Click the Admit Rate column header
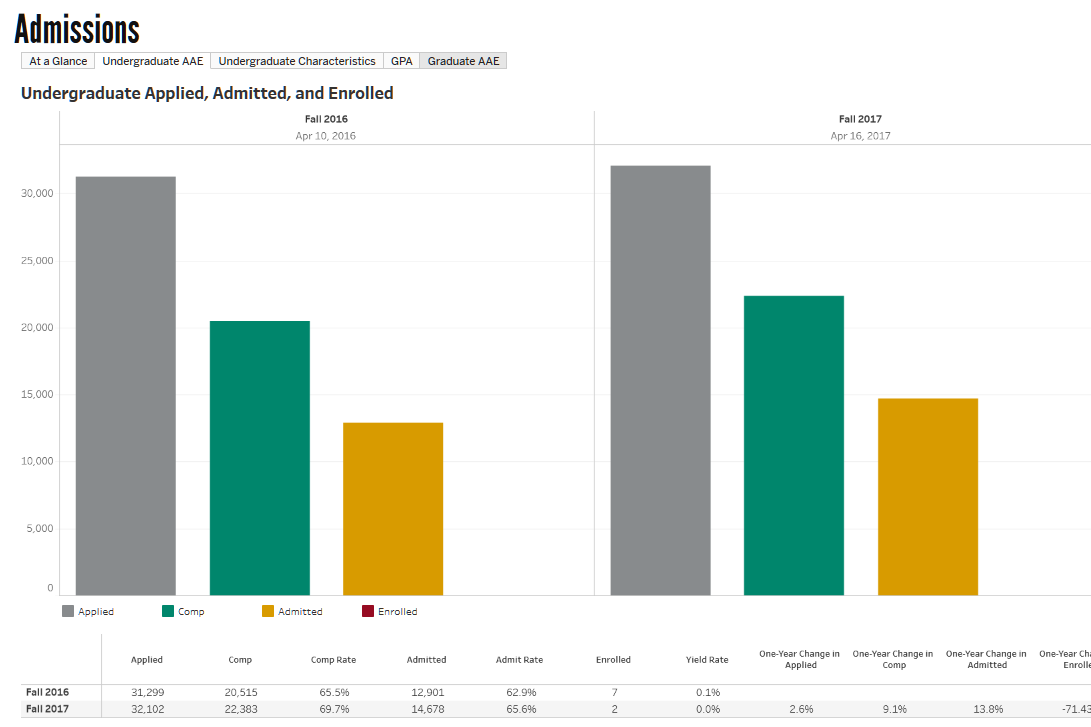The height and width of the screenshot is (727, 1091). [x=519, y=660]
